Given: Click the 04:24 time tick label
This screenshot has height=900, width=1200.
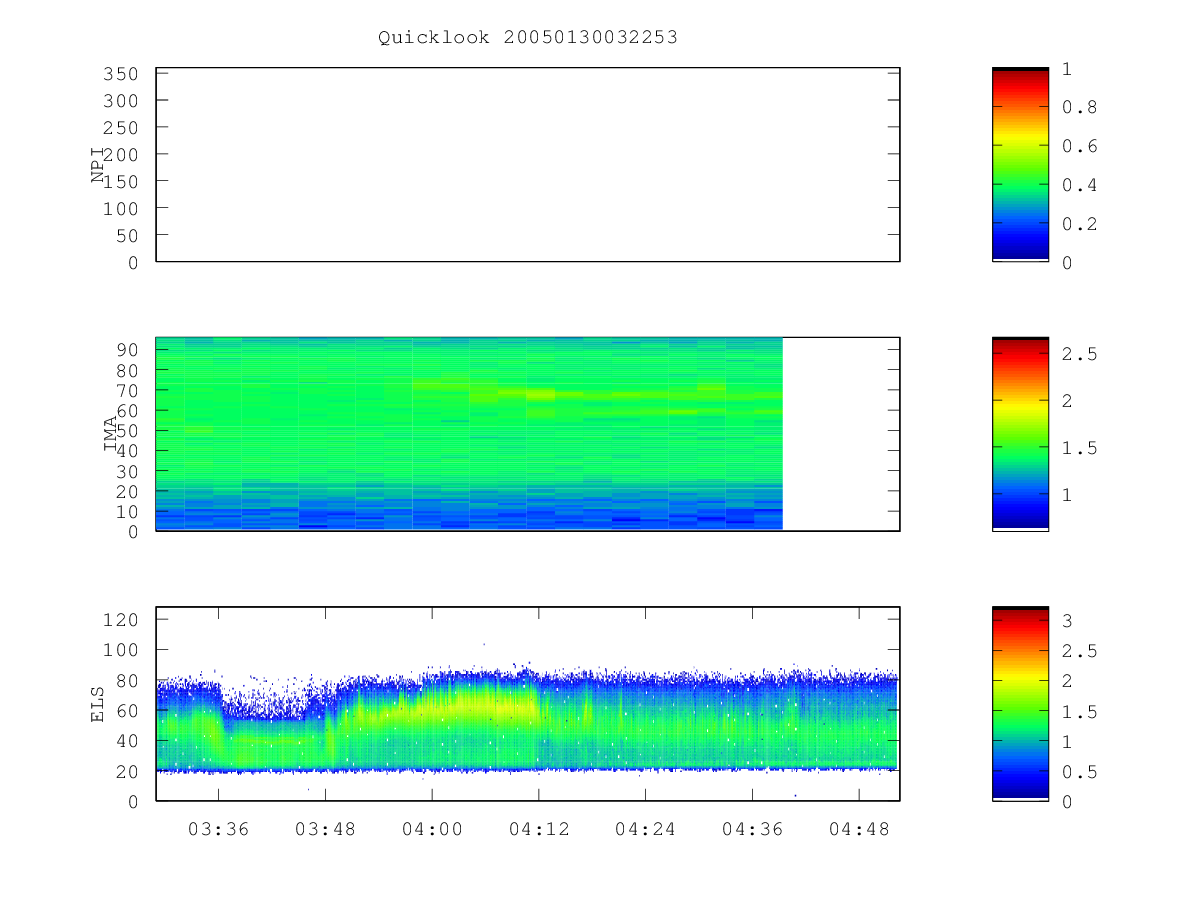Looking at the screenshot, I should (645, 829).
